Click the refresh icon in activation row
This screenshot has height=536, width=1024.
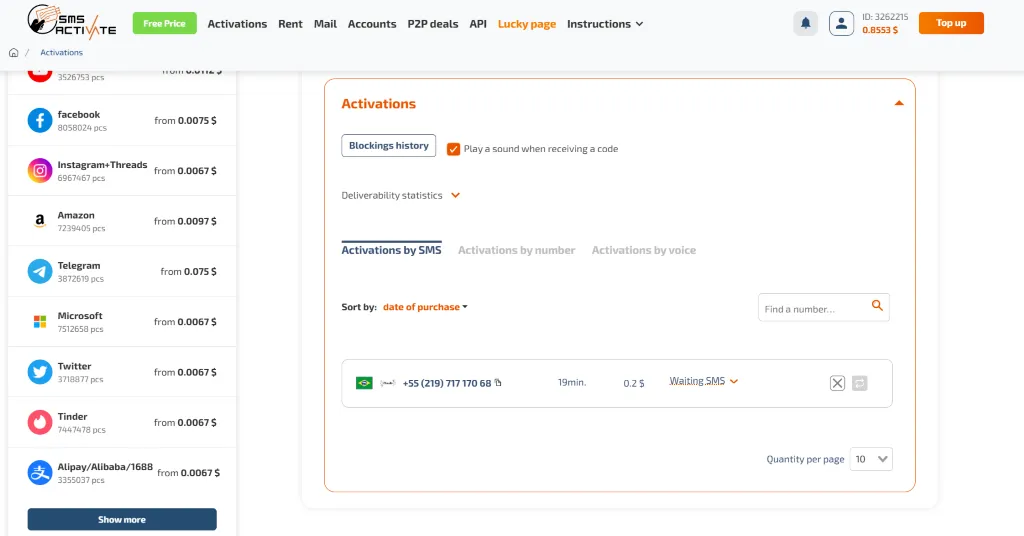[859, 383]
